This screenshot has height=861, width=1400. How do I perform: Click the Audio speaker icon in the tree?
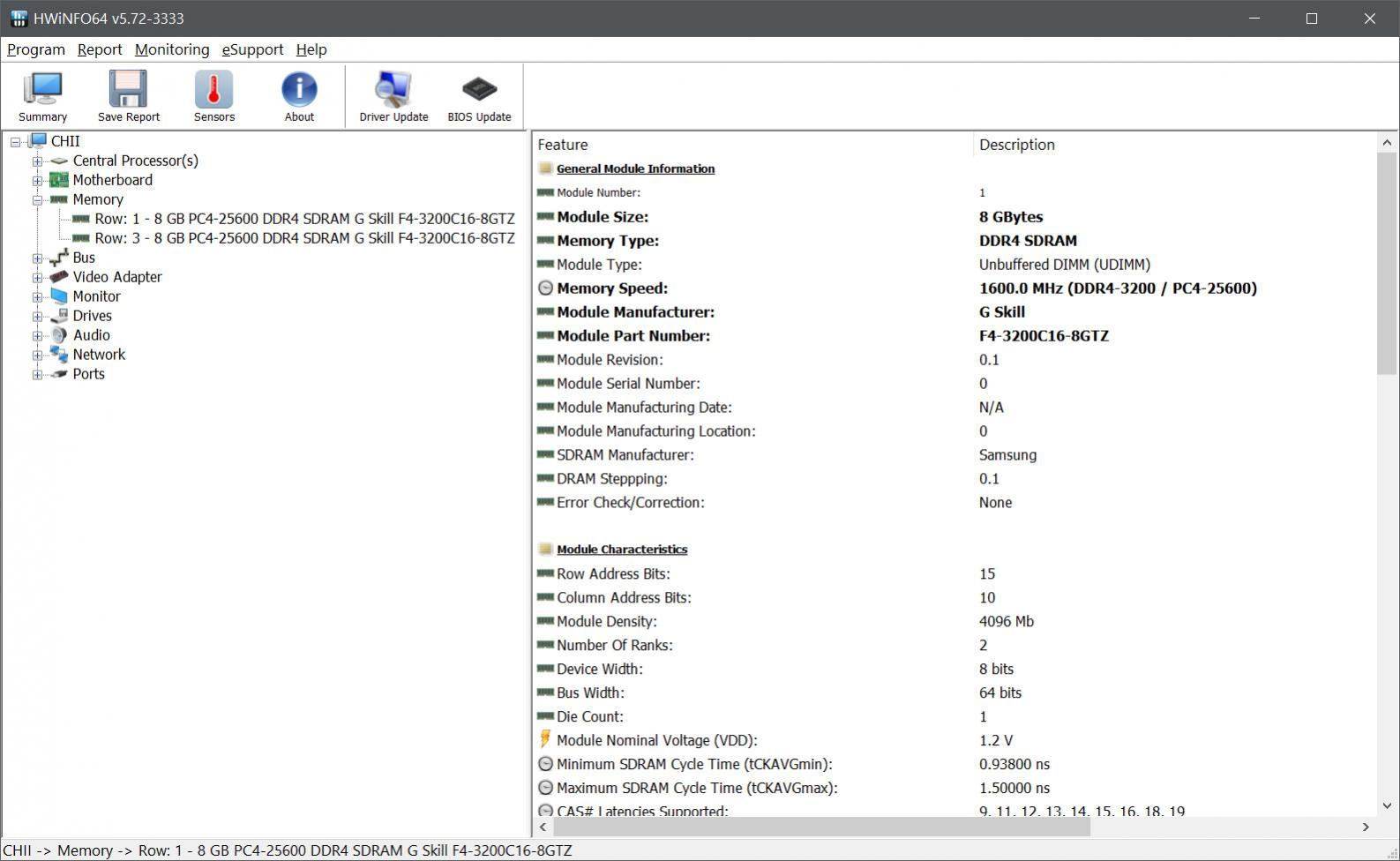coord(59,335)
